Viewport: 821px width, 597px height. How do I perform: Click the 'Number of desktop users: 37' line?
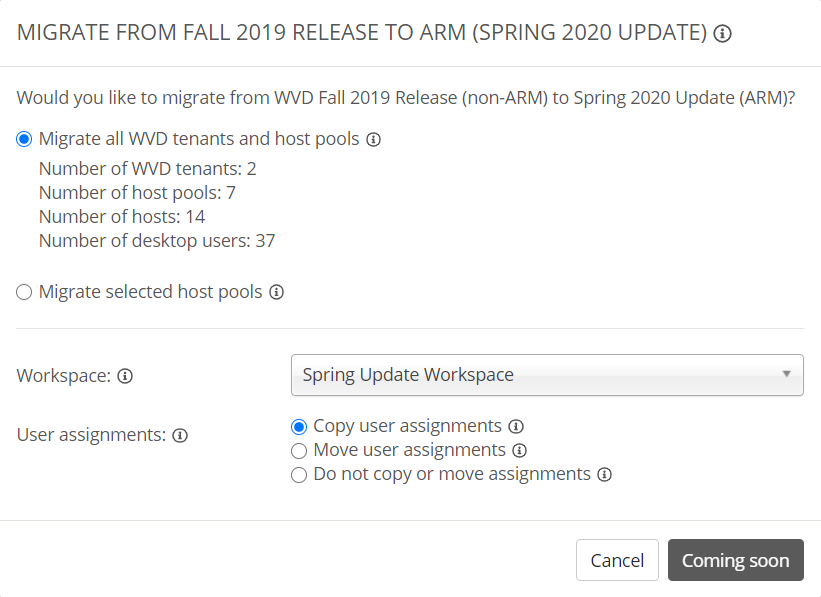157,241
